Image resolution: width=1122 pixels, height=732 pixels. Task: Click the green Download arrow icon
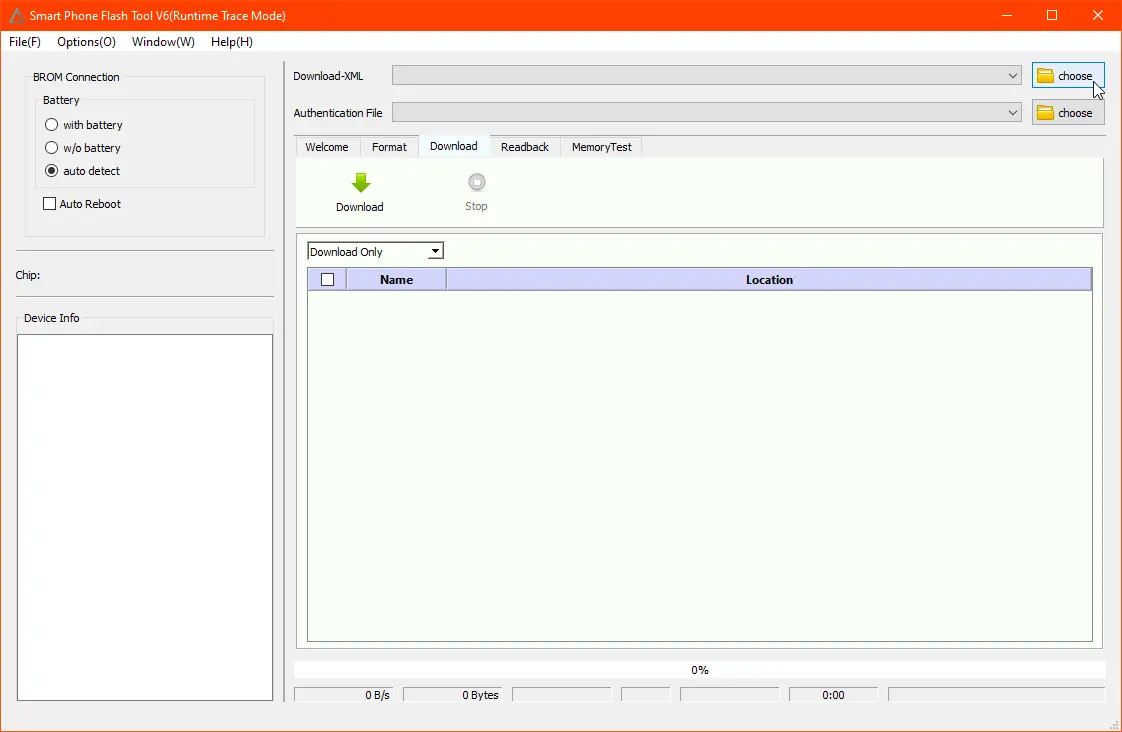361,182
